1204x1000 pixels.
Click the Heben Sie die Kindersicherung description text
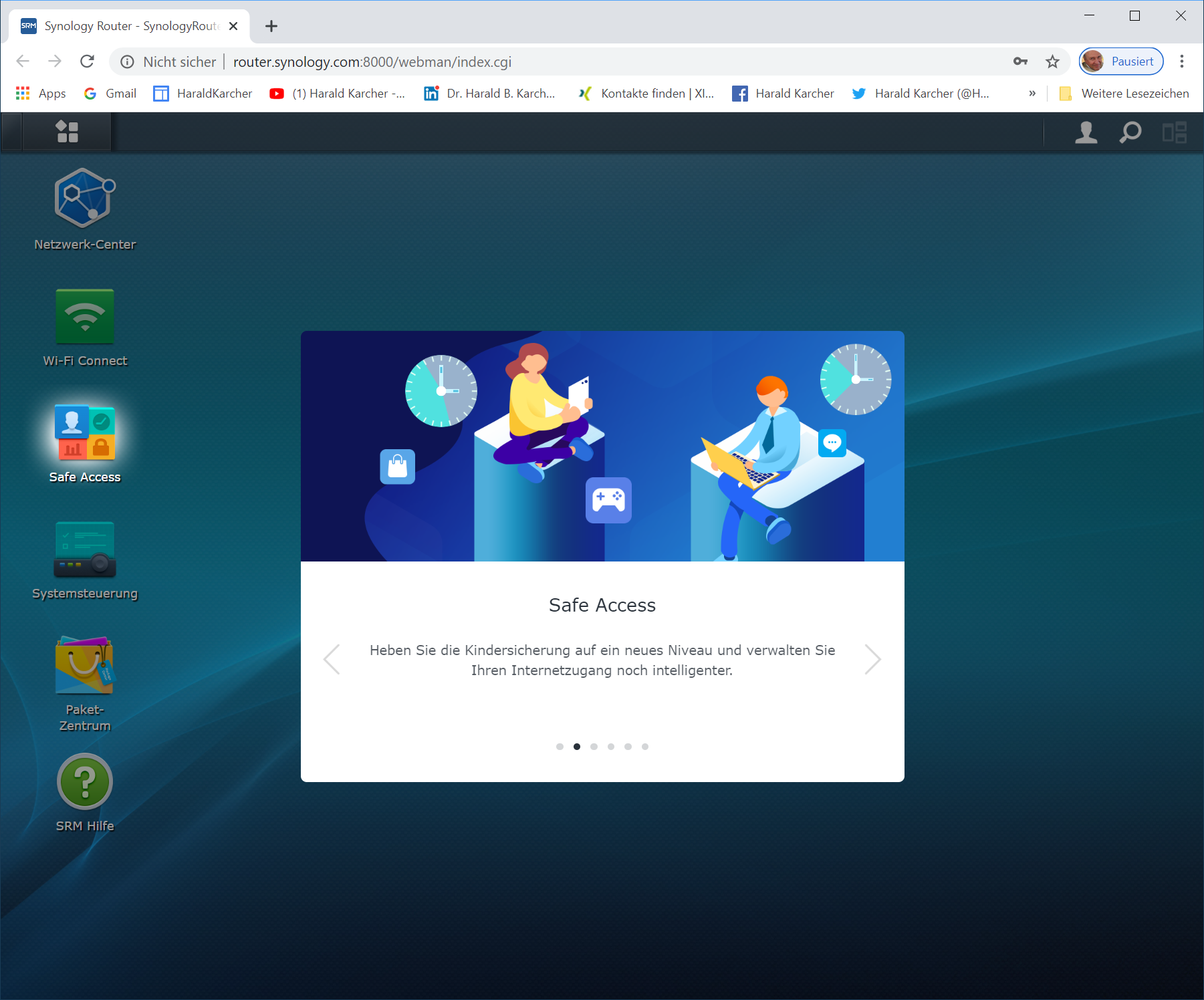click(602, 660)
